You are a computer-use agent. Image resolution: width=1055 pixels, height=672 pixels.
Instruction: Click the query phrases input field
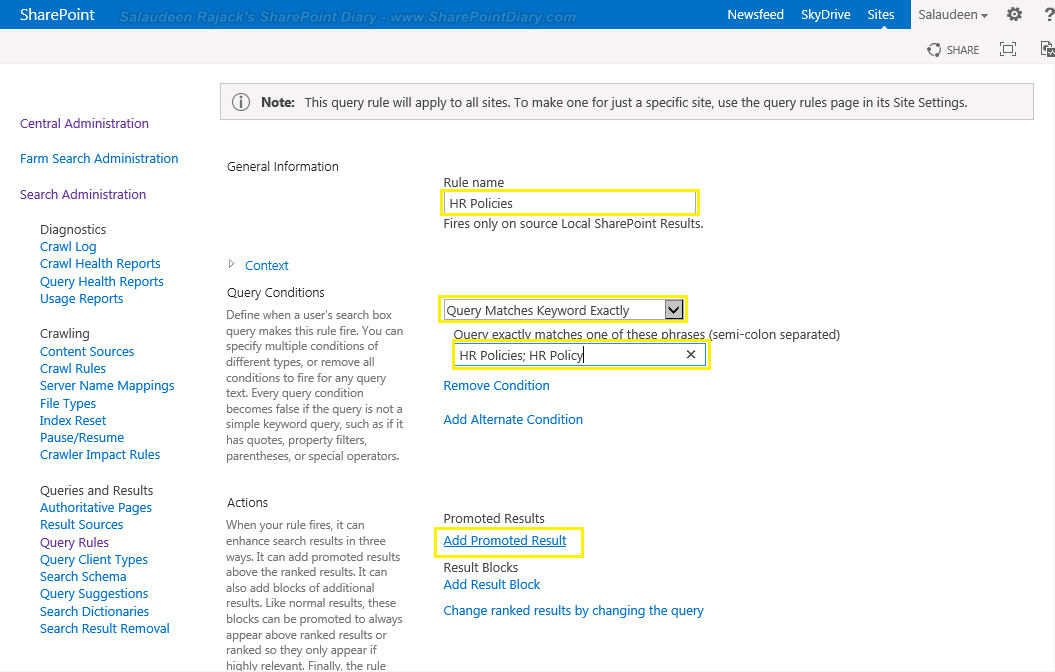[x=579, y=354]
